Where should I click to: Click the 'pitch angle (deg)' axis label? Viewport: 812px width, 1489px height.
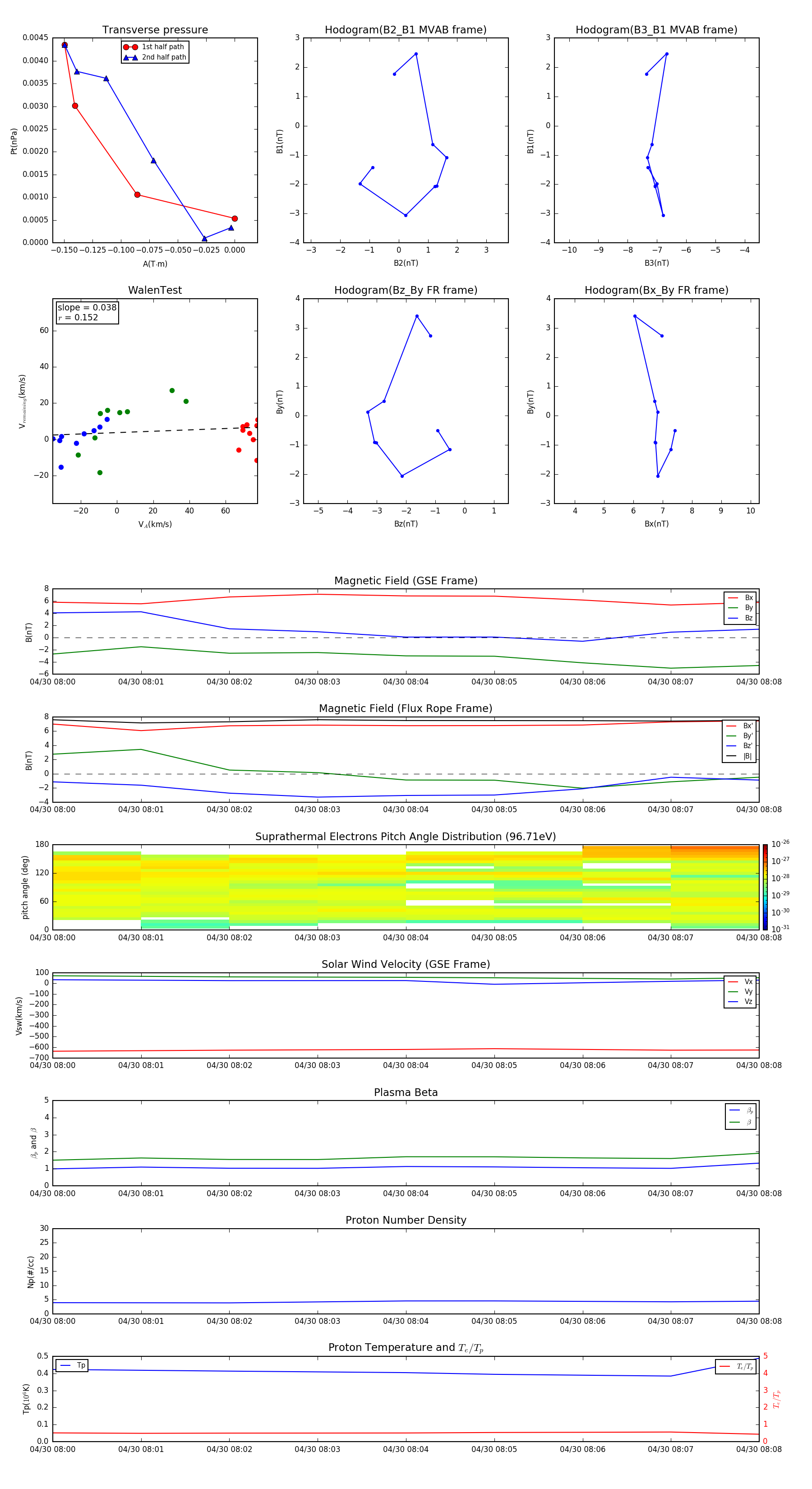click(x=25, y=887)
